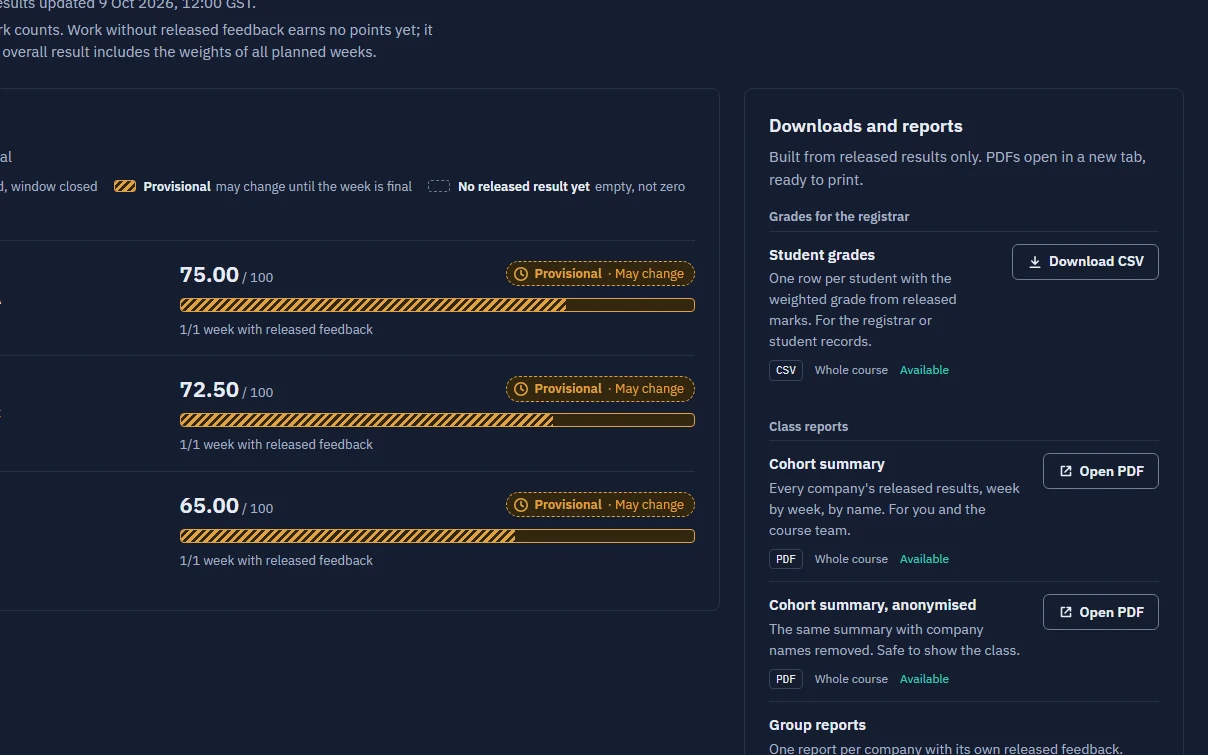Click the striped progress bar for the 65.00 score

[437, 536]
